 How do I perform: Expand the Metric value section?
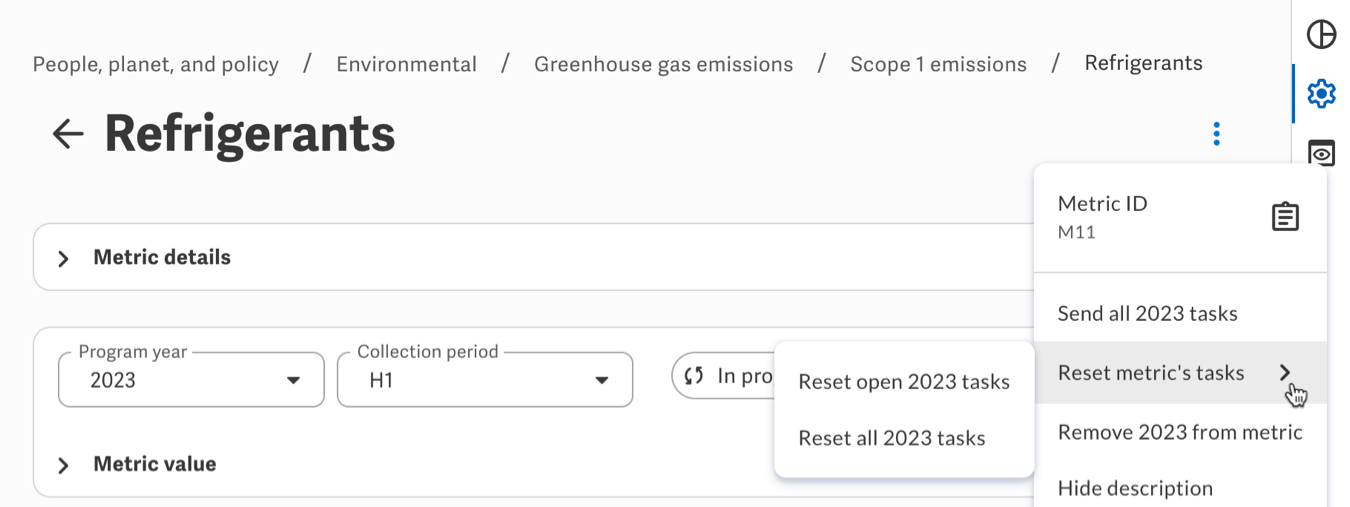63,465
